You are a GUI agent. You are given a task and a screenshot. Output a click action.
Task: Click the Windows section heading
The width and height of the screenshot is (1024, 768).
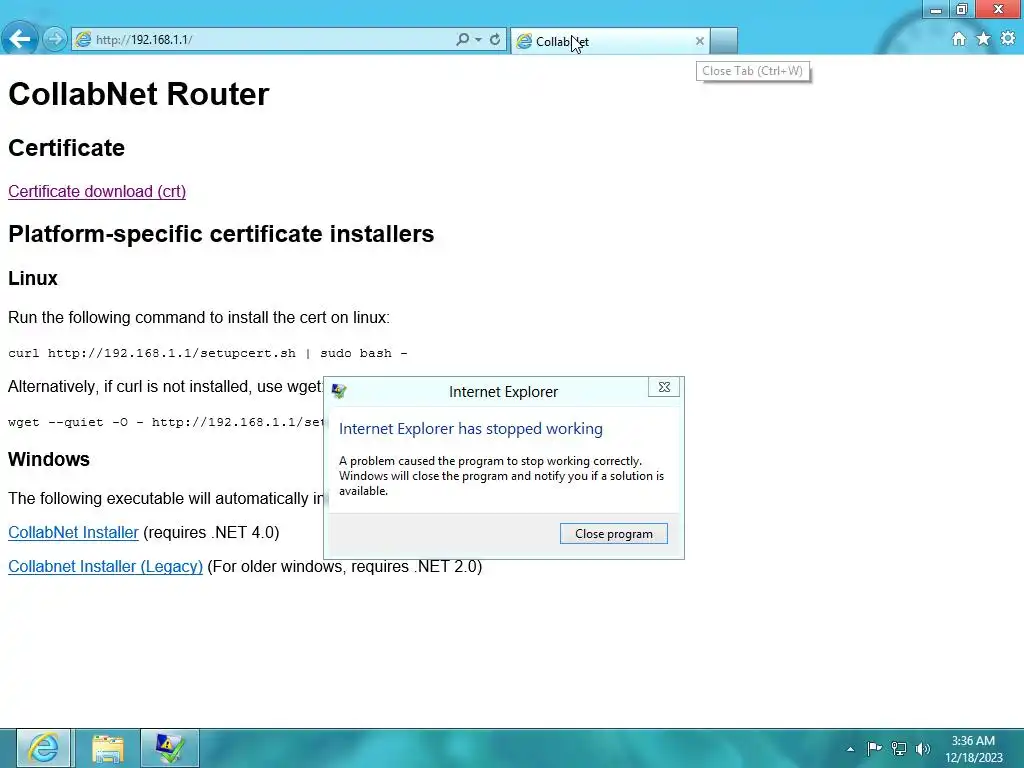point(49,459)
